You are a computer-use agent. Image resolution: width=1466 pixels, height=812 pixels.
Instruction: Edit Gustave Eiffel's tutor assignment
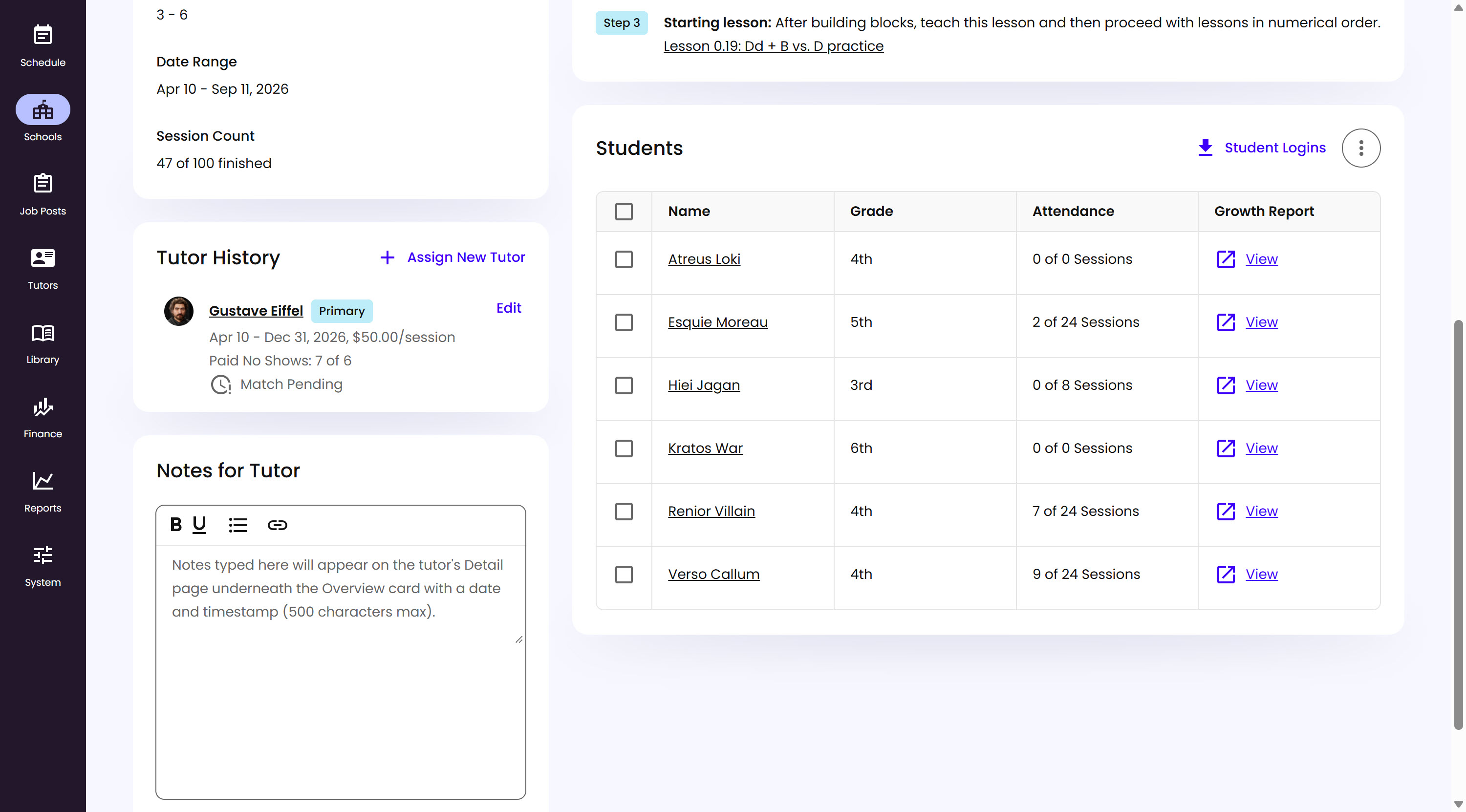(x=508, y=308)
